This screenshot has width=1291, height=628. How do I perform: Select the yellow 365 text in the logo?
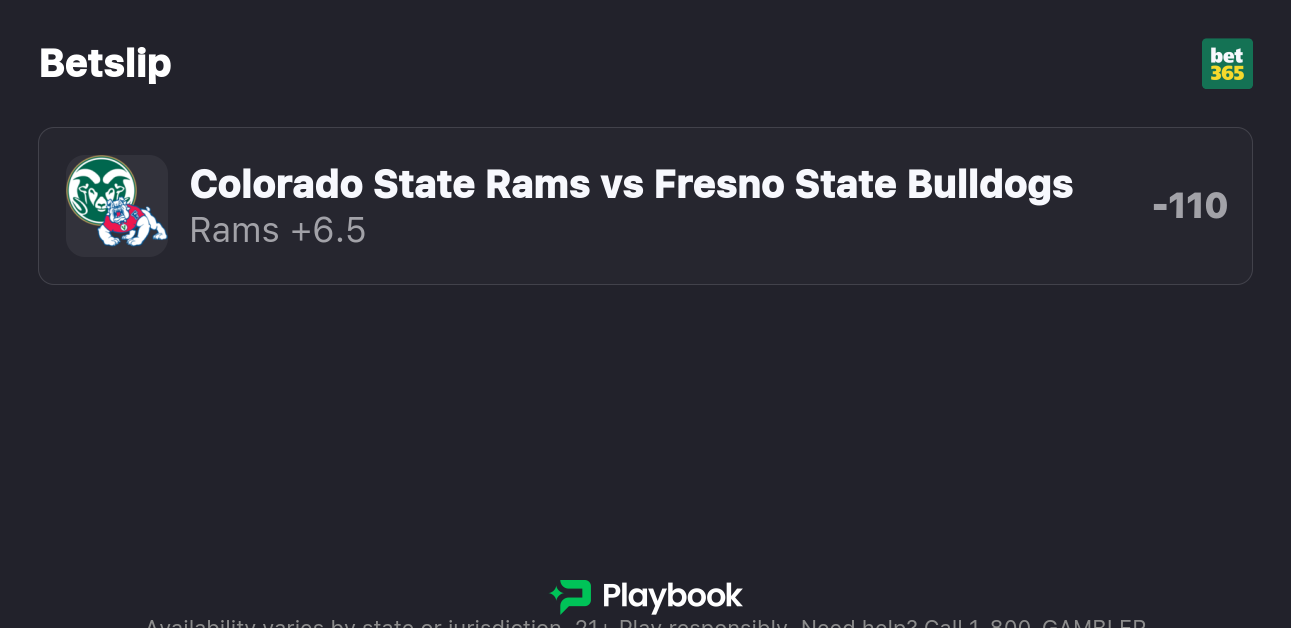pyautogui.click(x=1227, y=73)
